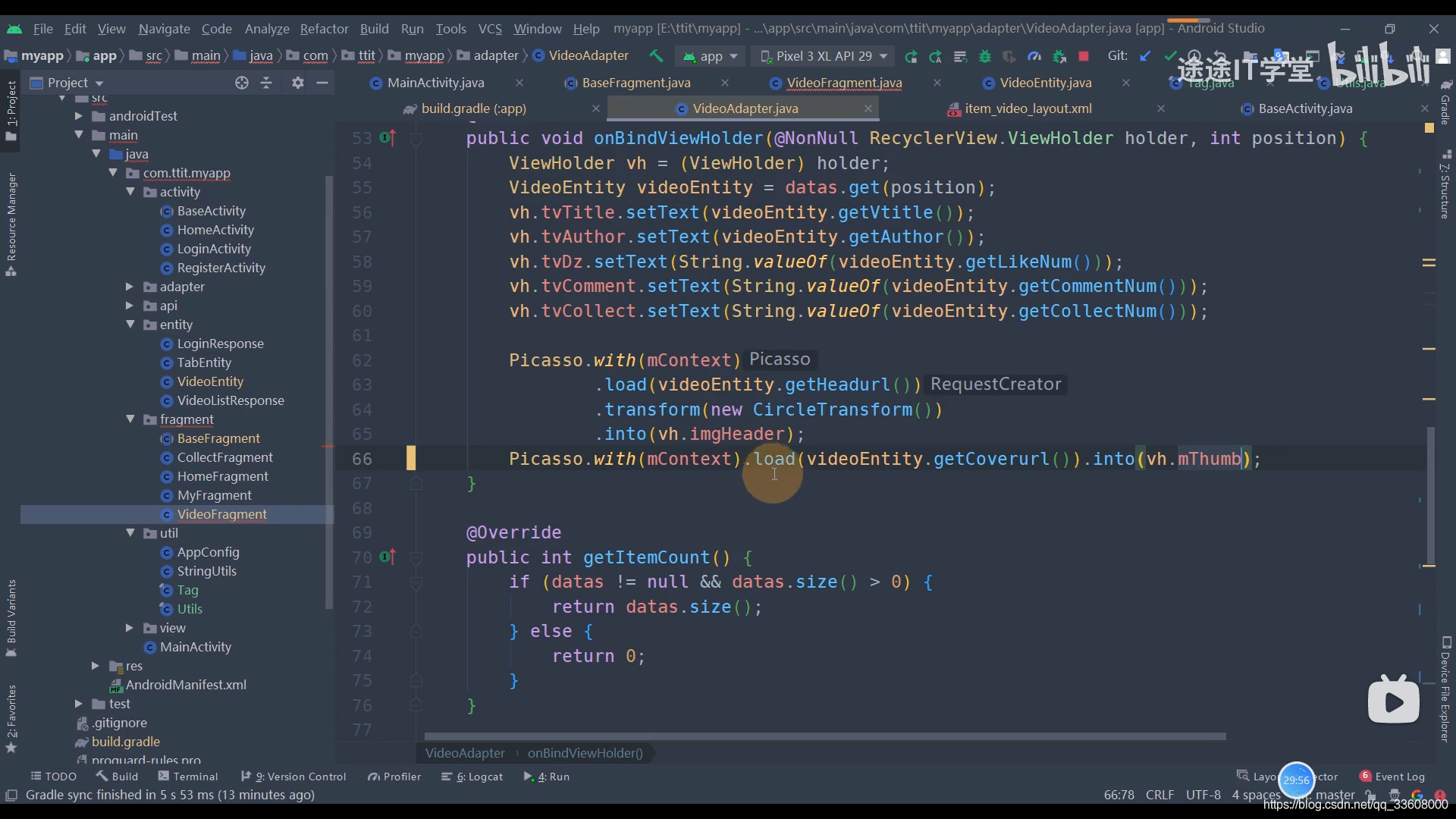Toggle code fold marker at line 70

click(x=416, y=558)
